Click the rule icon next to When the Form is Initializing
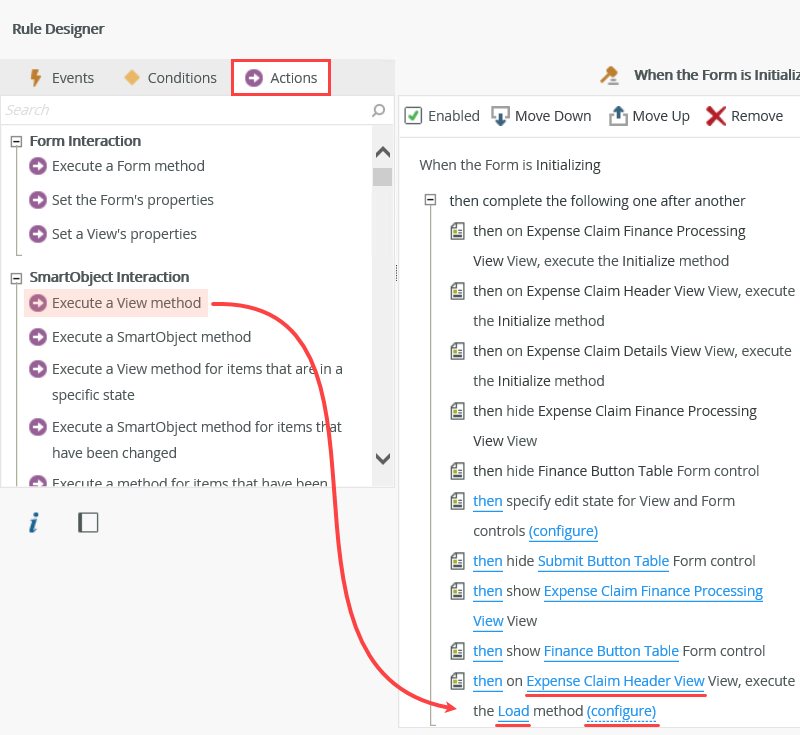This screenshot has width=800, height=735. pos(612,74)
